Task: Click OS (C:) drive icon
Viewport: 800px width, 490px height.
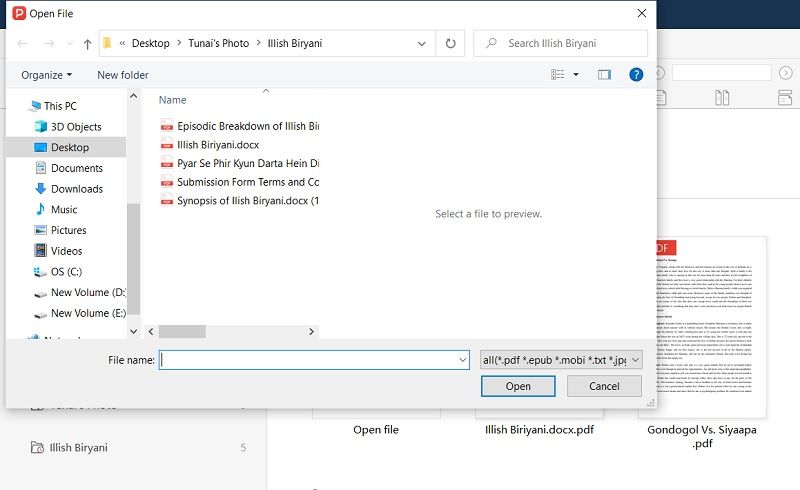Action: [40, 272]
